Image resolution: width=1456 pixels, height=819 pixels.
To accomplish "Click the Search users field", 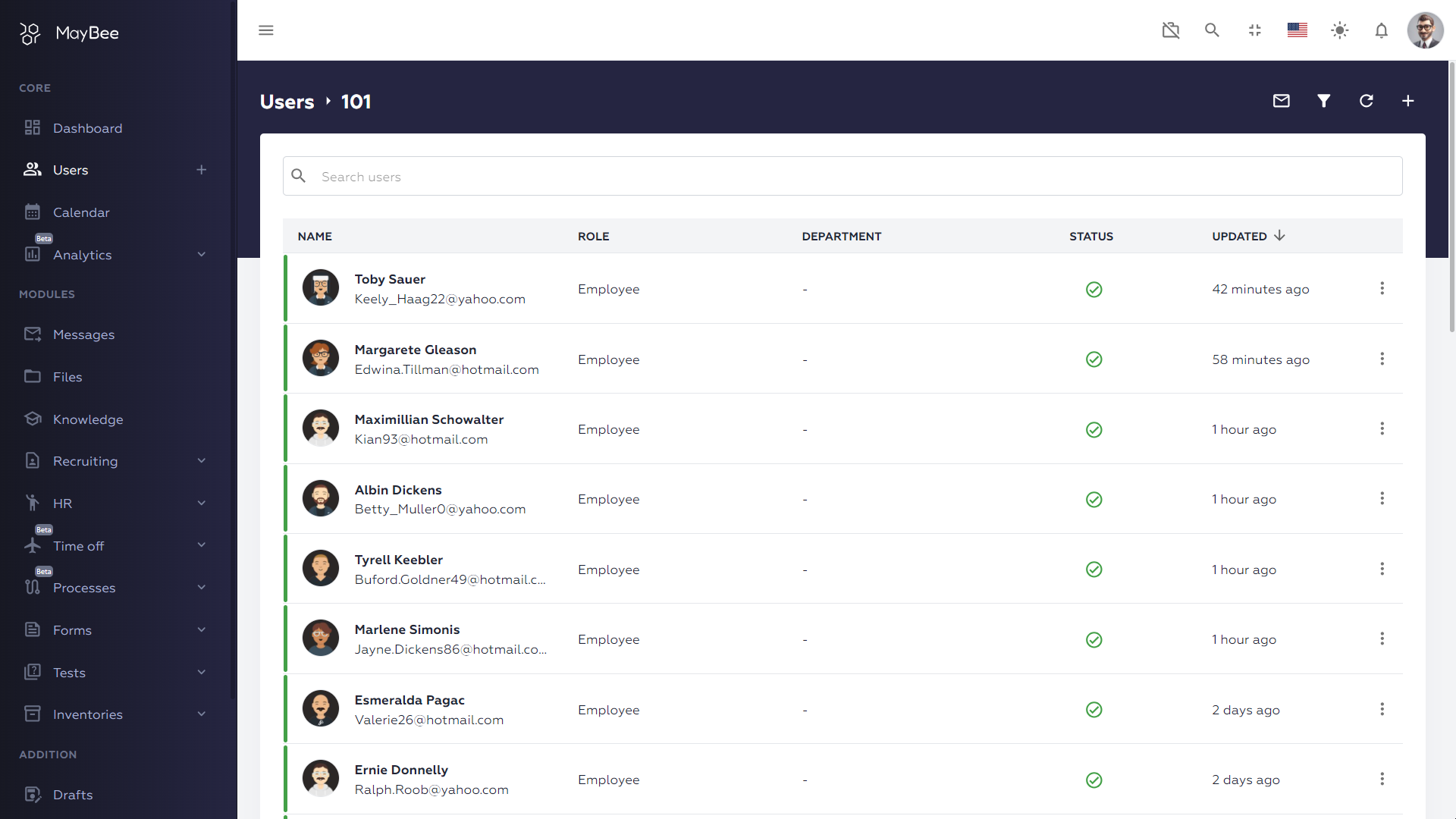I will [843, 176].
